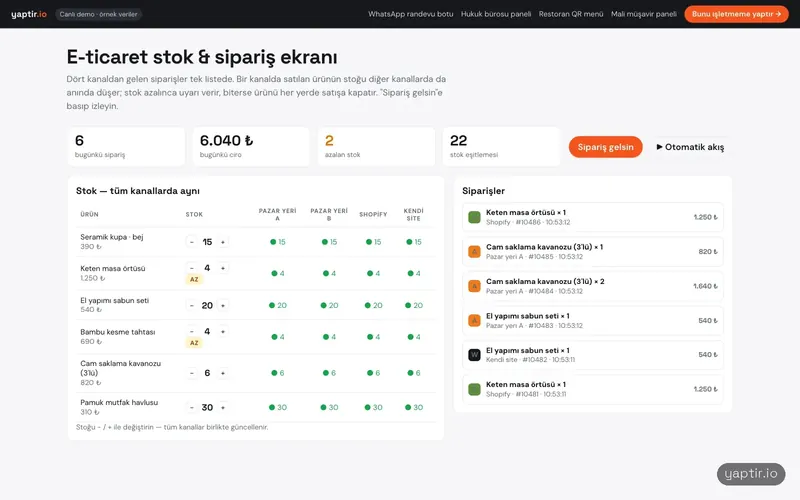This screenshot has width=800, height=500.
Task: Increase stock for Seramik kupa · bej
Action: coord(223,242)
